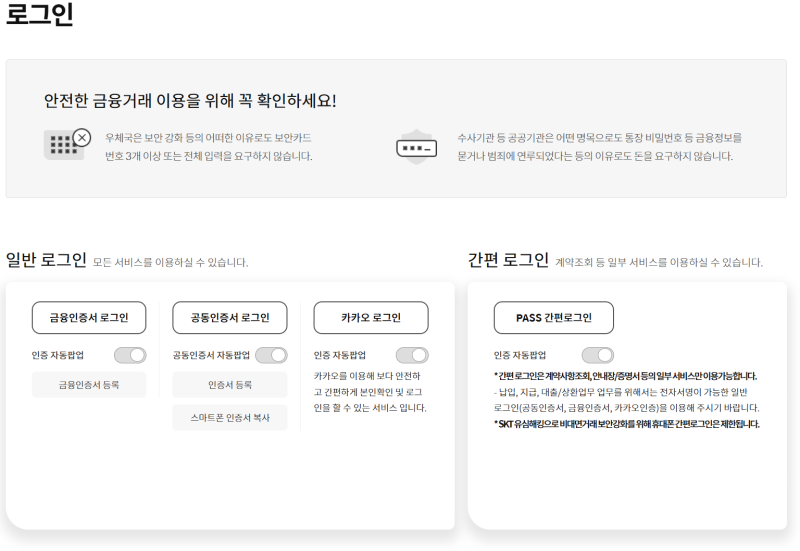This screenshot has width=800, height=551.
Task: Click the text 모든 서비스를 이용하실 수 있습니다.
Action: pos(170,262)
